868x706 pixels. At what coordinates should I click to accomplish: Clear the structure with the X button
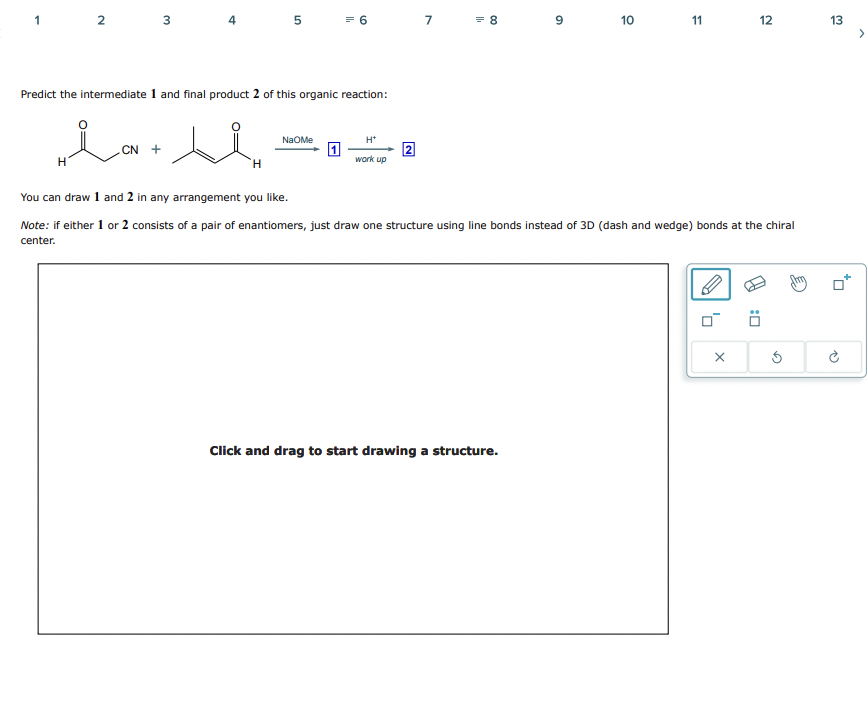point(718,357)
